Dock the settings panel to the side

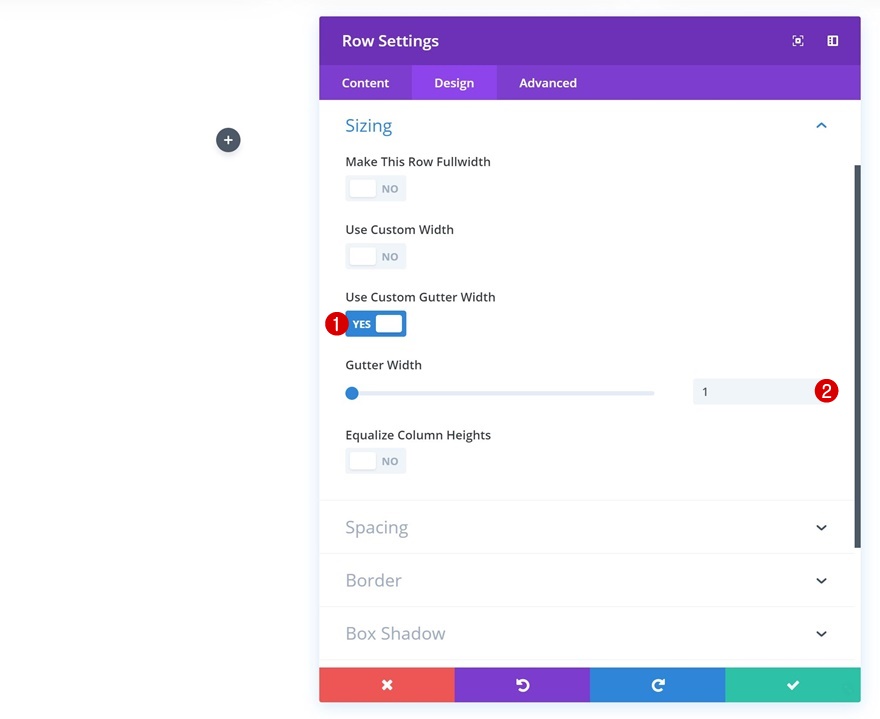point(832,40)
